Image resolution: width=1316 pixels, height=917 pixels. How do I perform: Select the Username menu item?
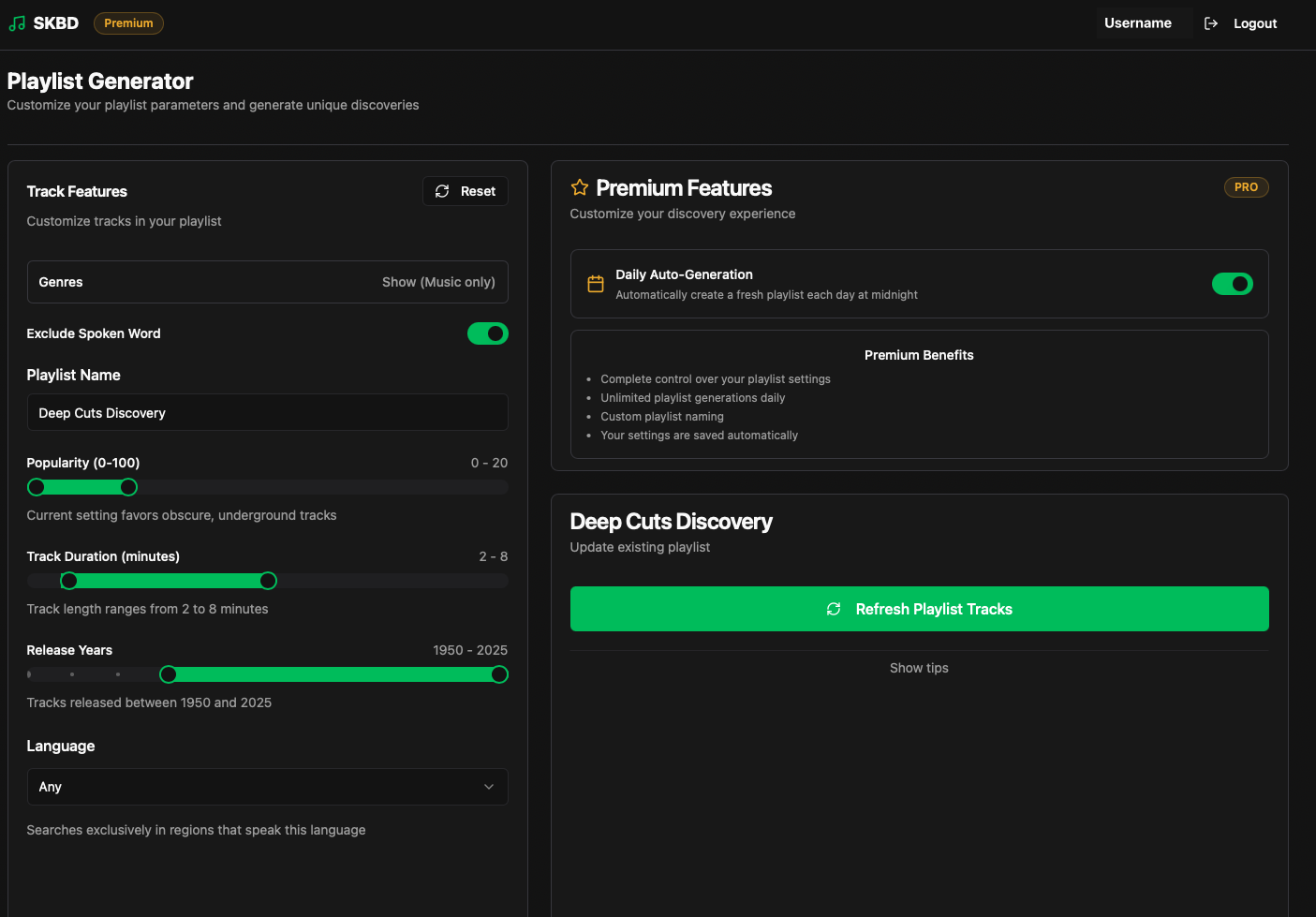pyautogui.click(x=1138, y=22)
